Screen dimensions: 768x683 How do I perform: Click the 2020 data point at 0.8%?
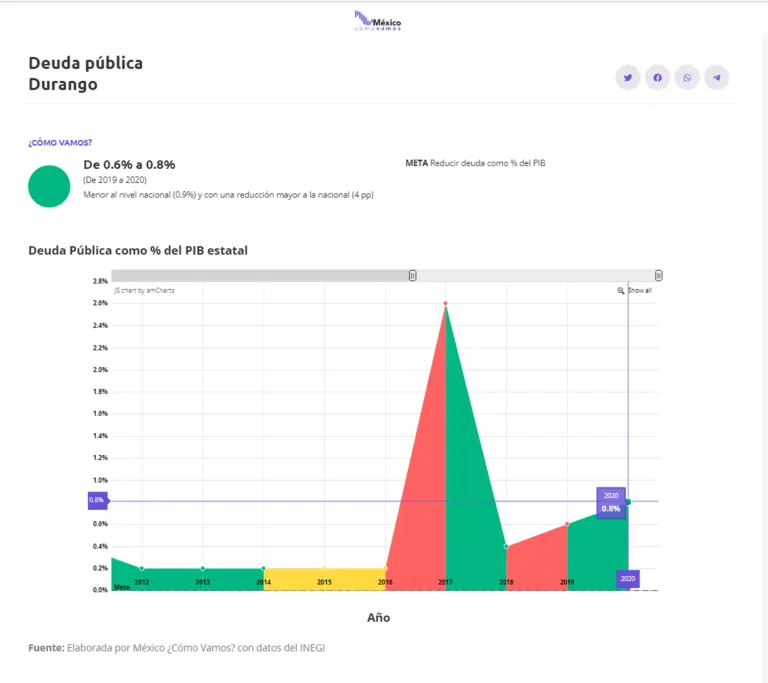(x=628, y=501)
